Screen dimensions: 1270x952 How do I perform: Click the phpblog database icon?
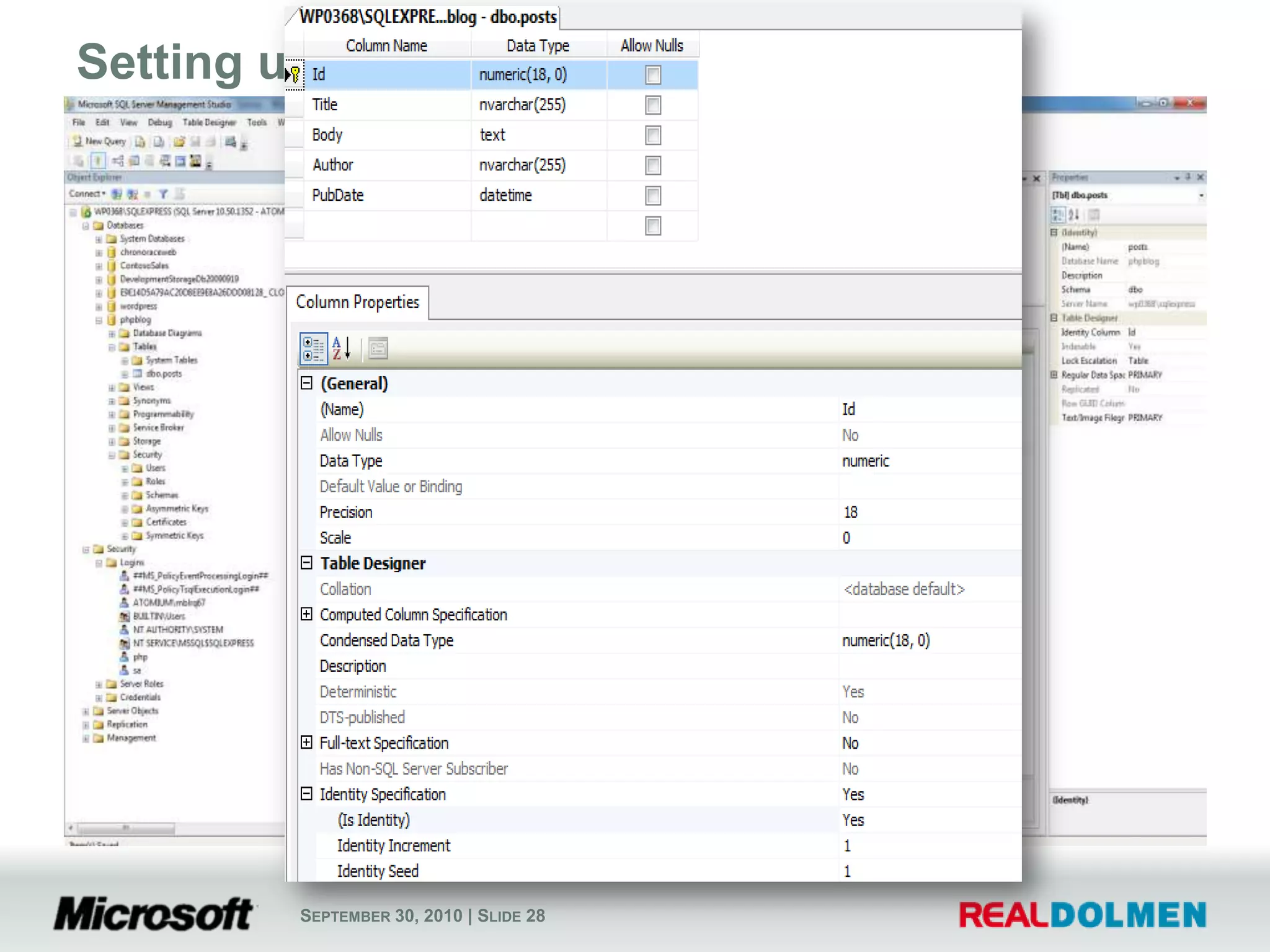click(x=112, y=320)
